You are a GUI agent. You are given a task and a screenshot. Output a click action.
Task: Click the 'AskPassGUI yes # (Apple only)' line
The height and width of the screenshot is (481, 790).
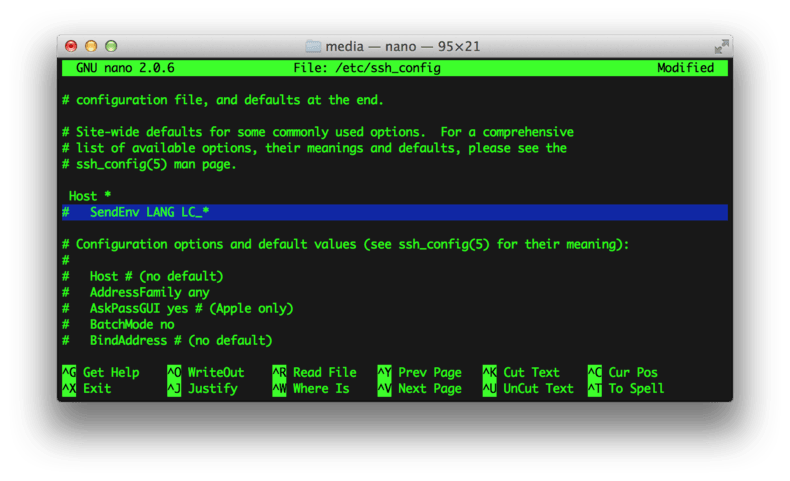pyautogui.click(x=178, y=308)
